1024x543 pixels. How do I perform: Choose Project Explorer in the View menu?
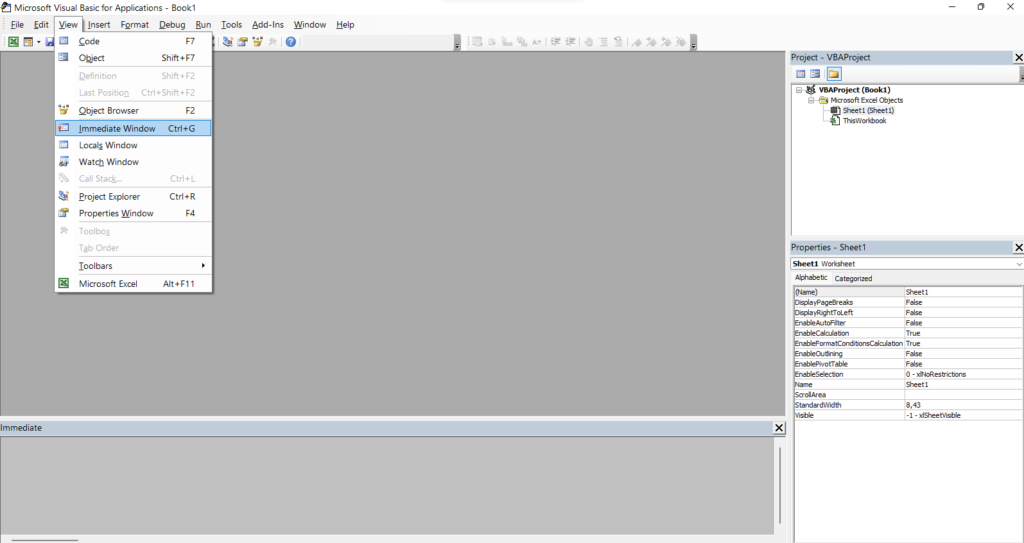coord(133,197)
